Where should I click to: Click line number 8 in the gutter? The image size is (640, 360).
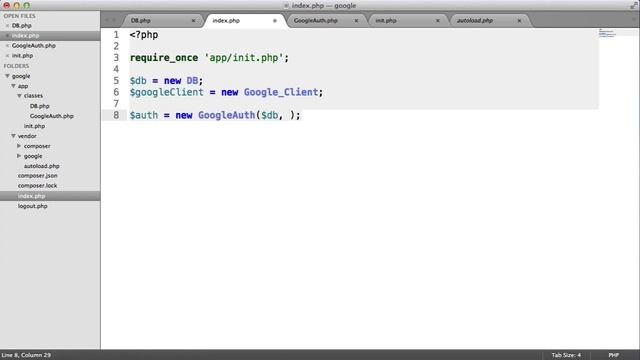click(116, 115)
